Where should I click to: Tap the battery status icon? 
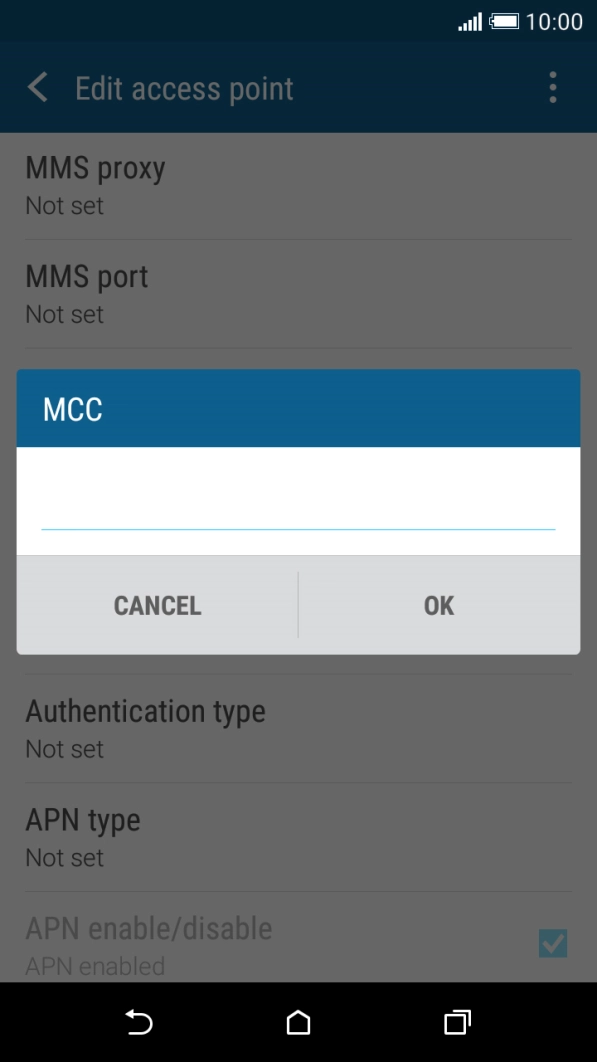click(x=504, y=22)
